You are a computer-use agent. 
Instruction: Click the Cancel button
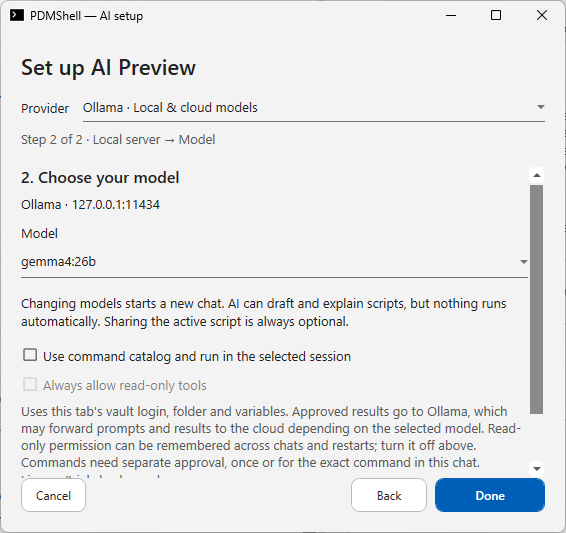pyautogui.click(x=53, y=495)
